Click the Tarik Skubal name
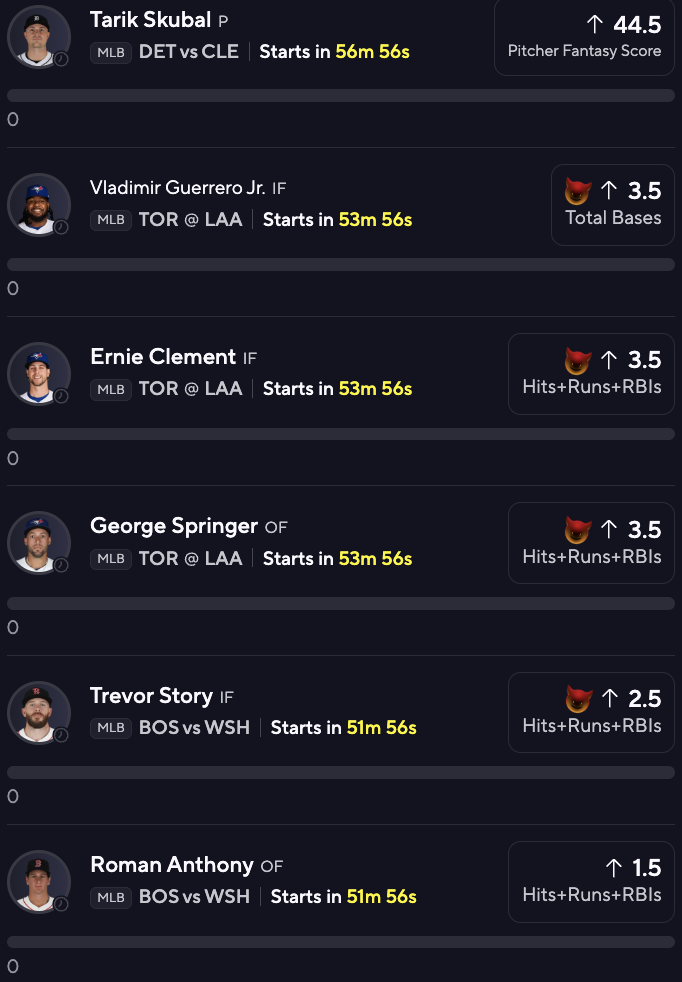Viewport: 682px width, 982px height. (x=150, y=20)
